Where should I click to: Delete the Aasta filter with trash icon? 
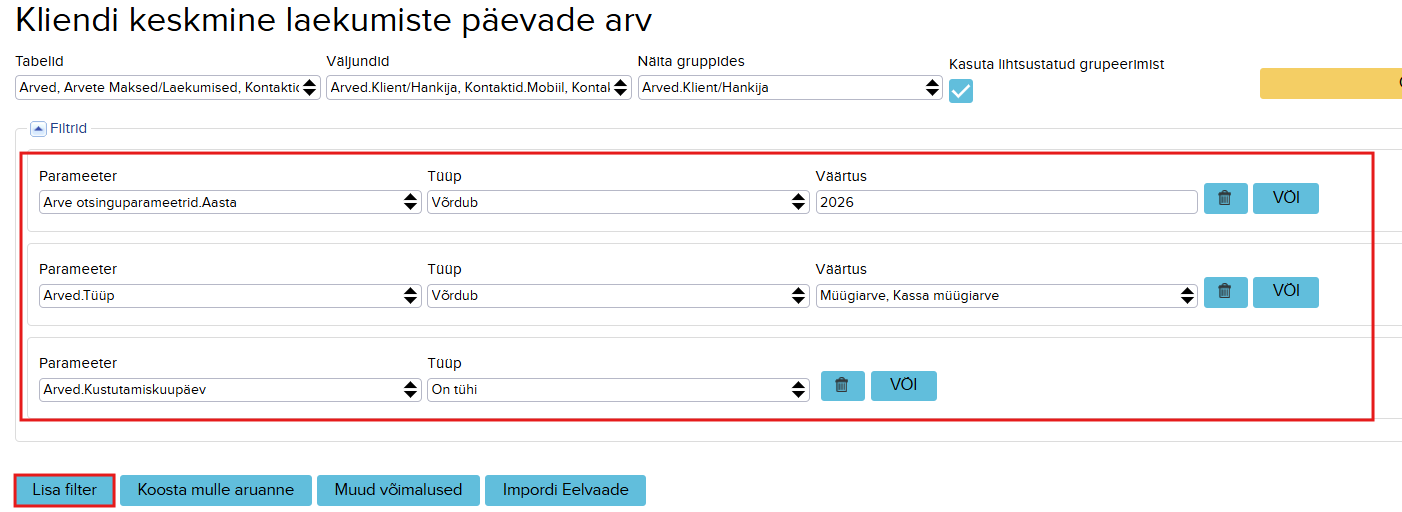[x=1225, y=198]
